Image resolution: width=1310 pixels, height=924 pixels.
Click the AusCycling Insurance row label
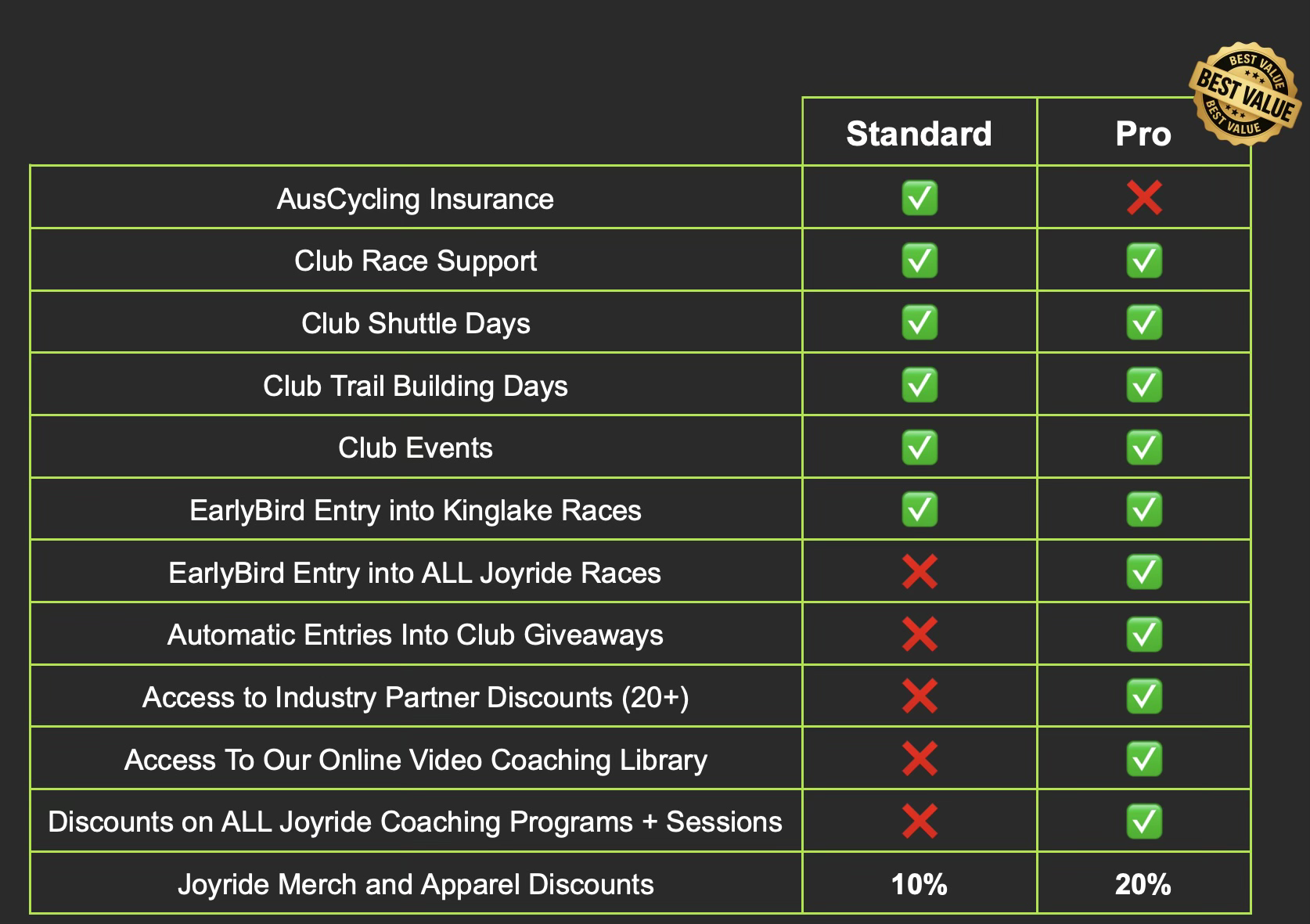[415, 199]
